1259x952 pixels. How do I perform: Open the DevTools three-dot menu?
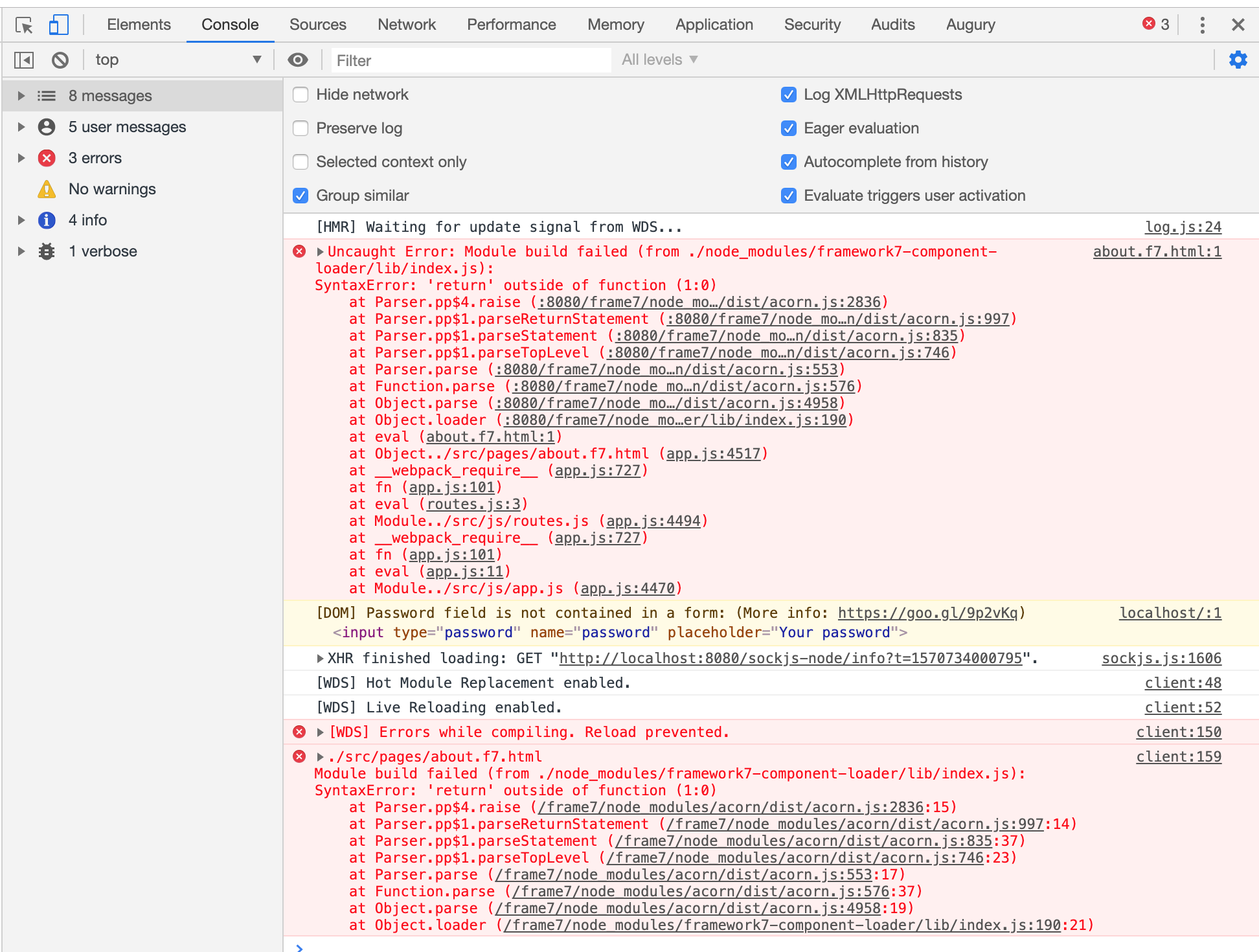[x=1203, y=25]
